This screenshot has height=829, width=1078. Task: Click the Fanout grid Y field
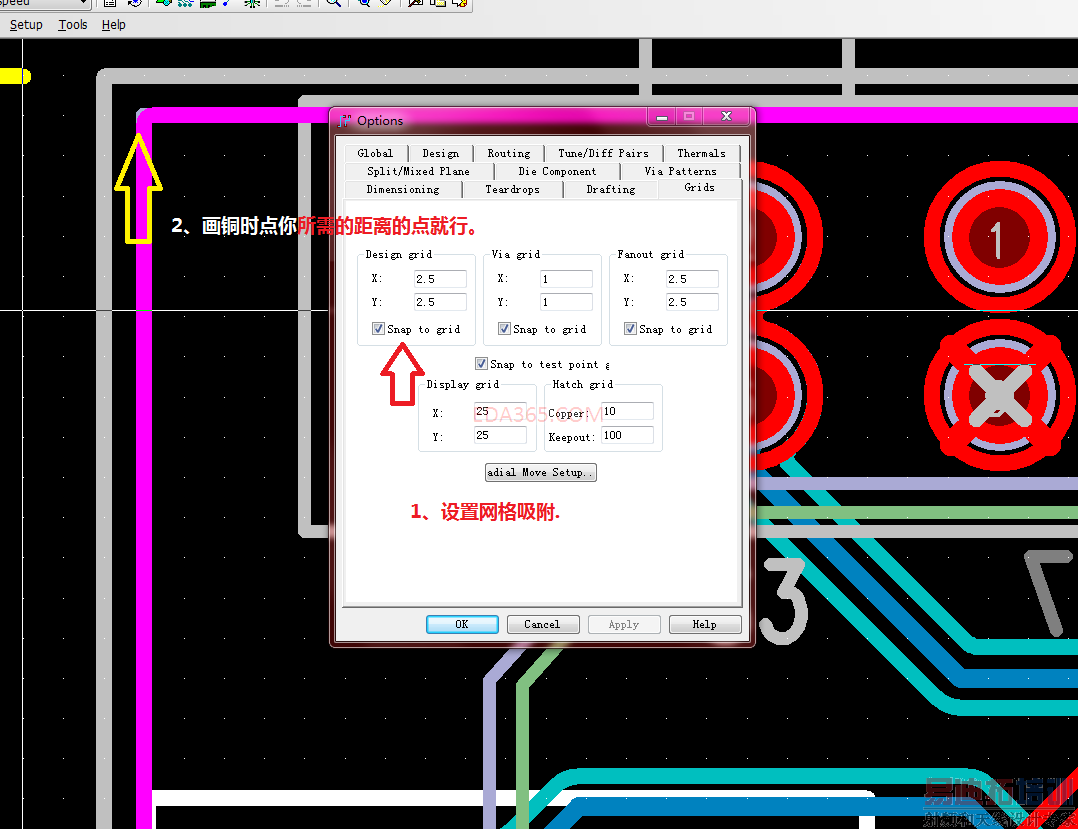point(692,302)
